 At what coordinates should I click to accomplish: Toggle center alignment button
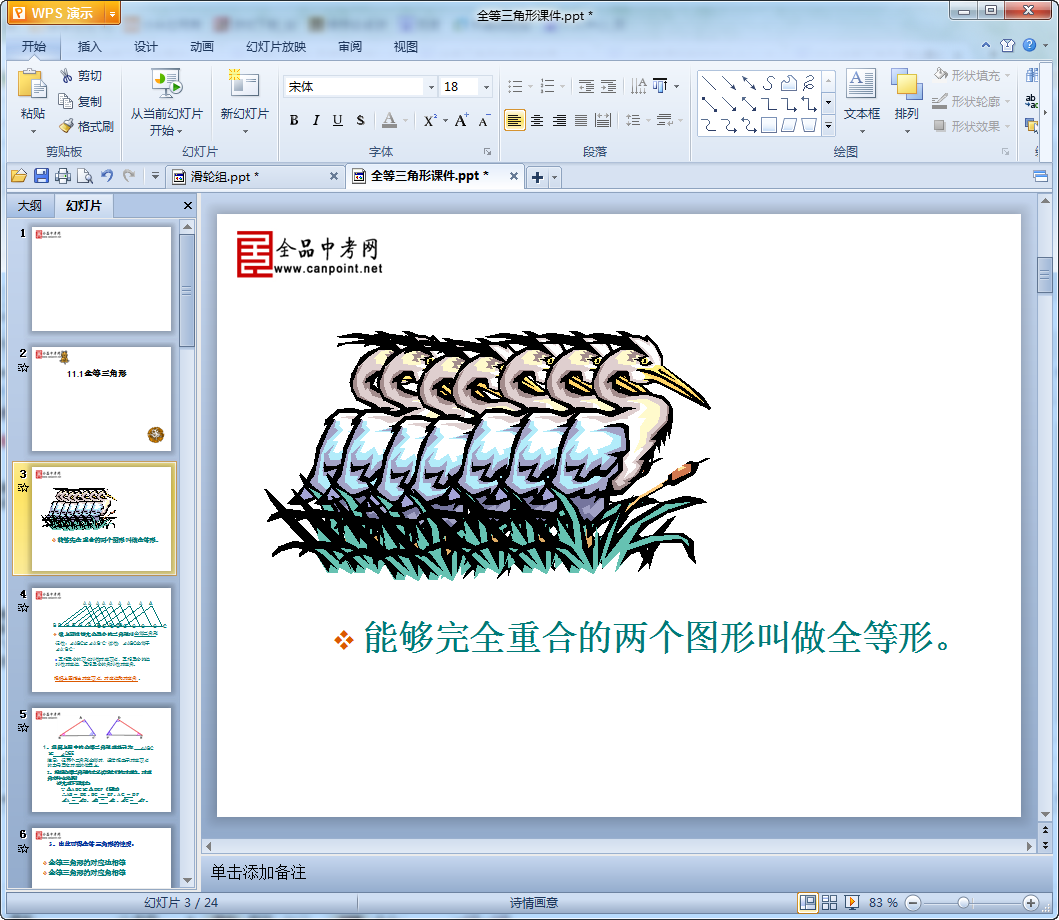(x=537, y=120)
